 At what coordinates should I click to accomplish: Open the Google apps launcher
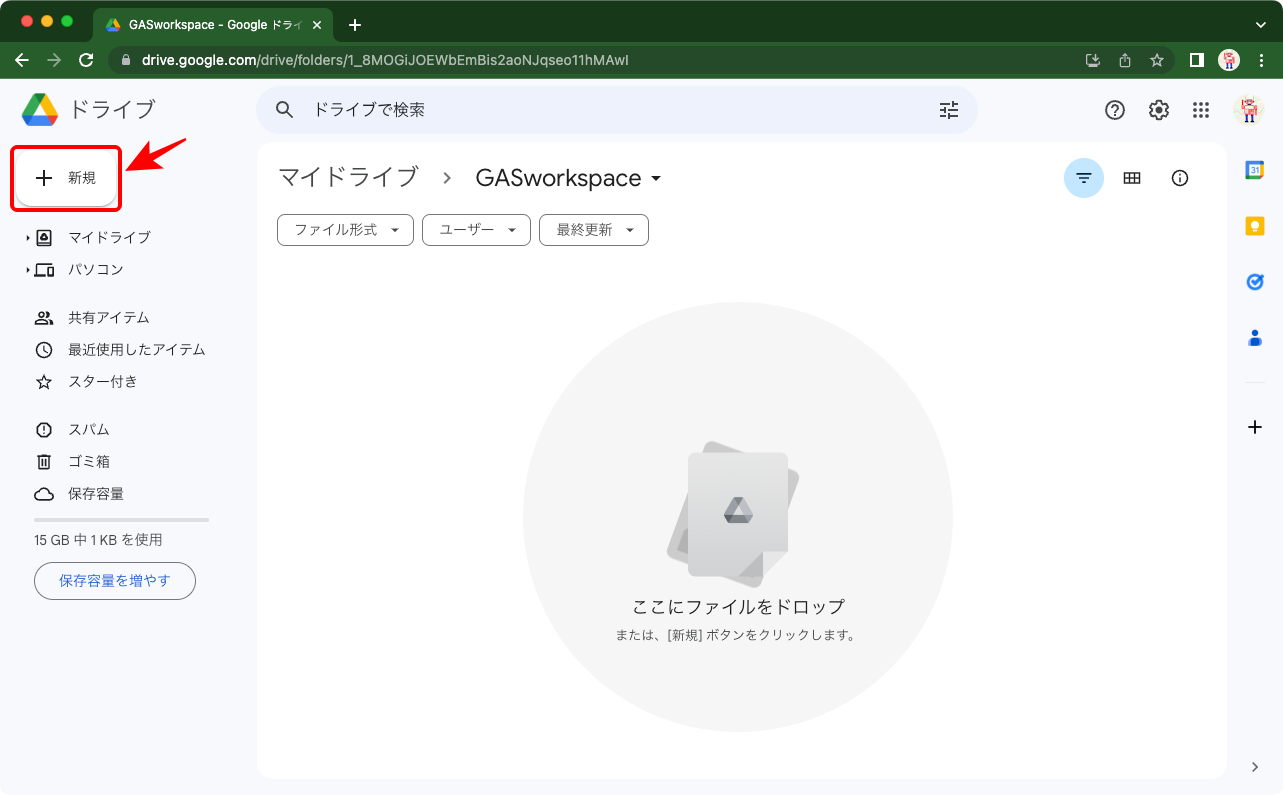click(1200, 110)
